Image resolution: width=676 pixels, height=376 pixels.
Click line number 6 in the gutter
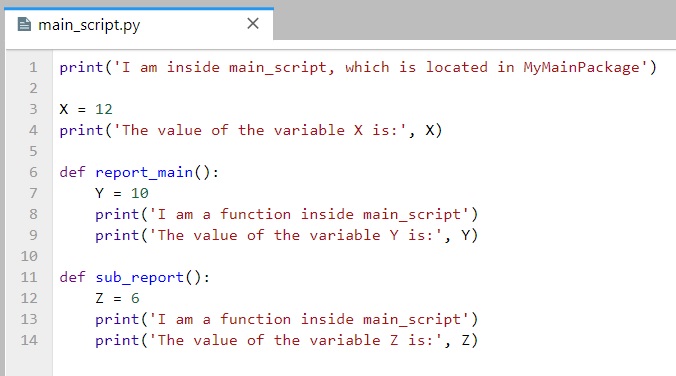pos(33,172)
